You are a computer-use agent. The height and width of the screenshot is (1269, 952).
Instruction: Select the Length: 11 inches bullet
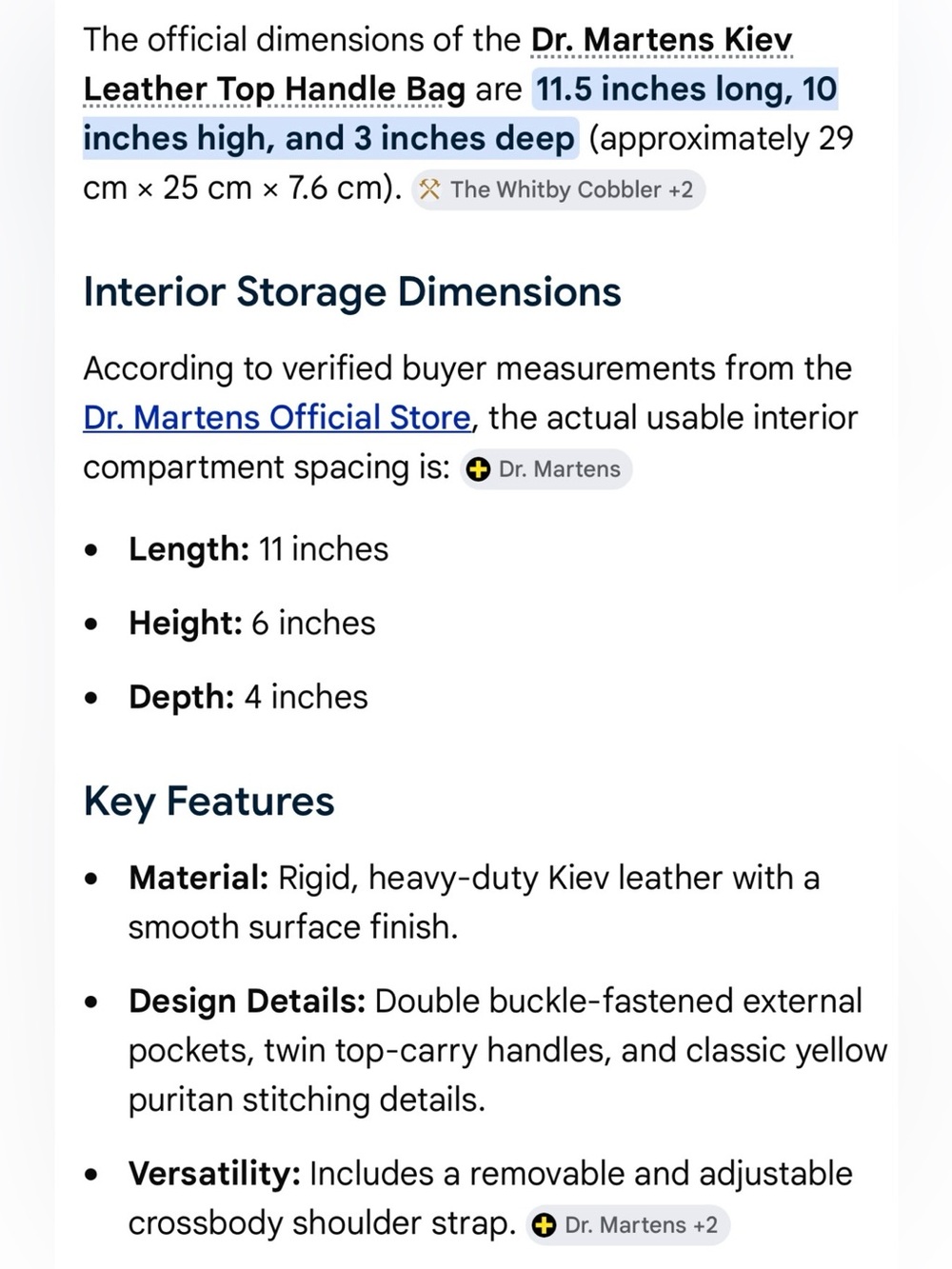click(259, 549)
